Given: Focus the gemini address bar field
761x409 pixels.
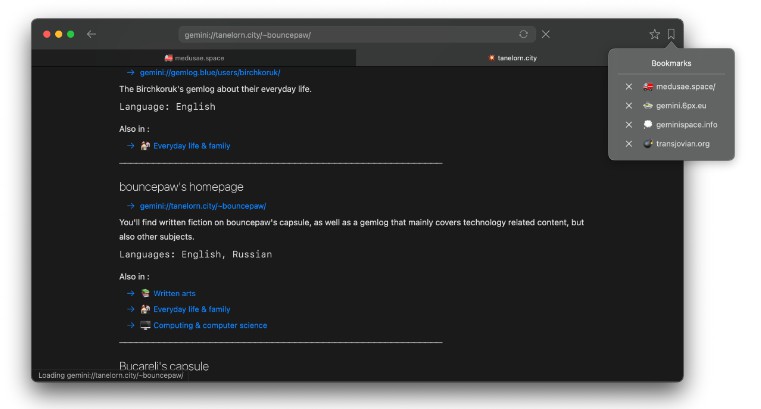Looking at the screenshot, I should [x=345, y=34].
